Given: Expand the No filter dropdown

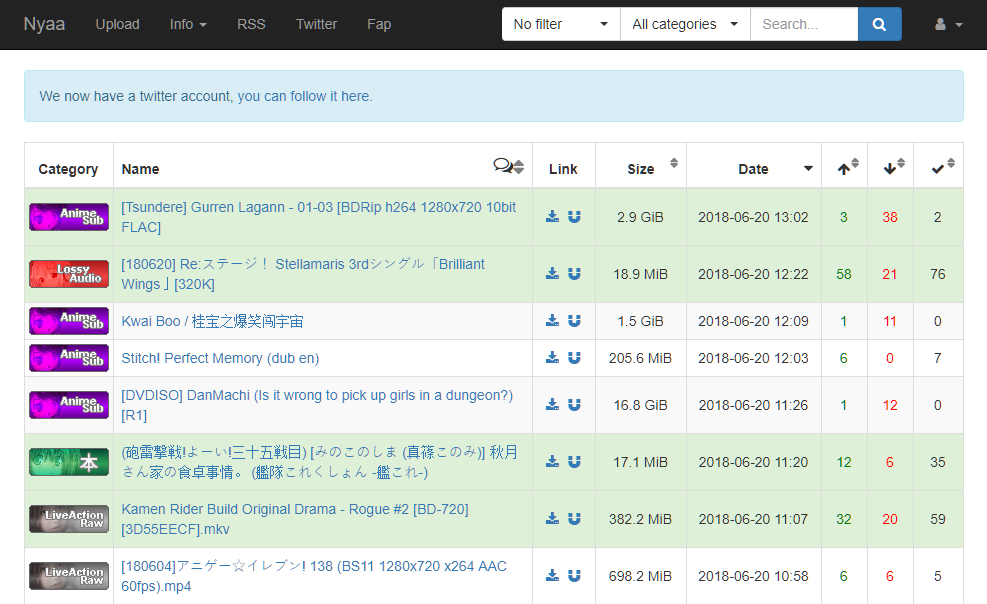Looking at the screenshot, I should (560, 24).
